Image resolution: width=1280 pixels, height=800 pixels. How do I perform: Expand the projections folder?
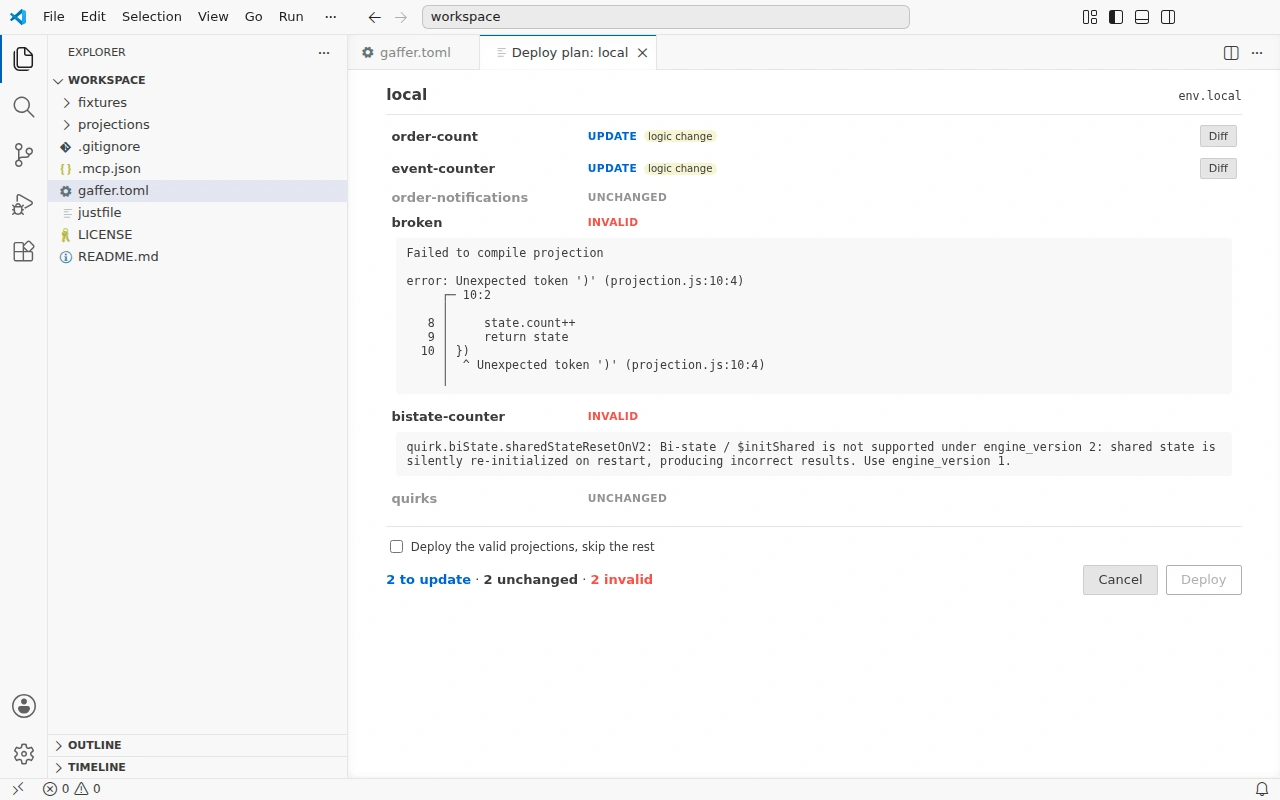tap(198, 124)
